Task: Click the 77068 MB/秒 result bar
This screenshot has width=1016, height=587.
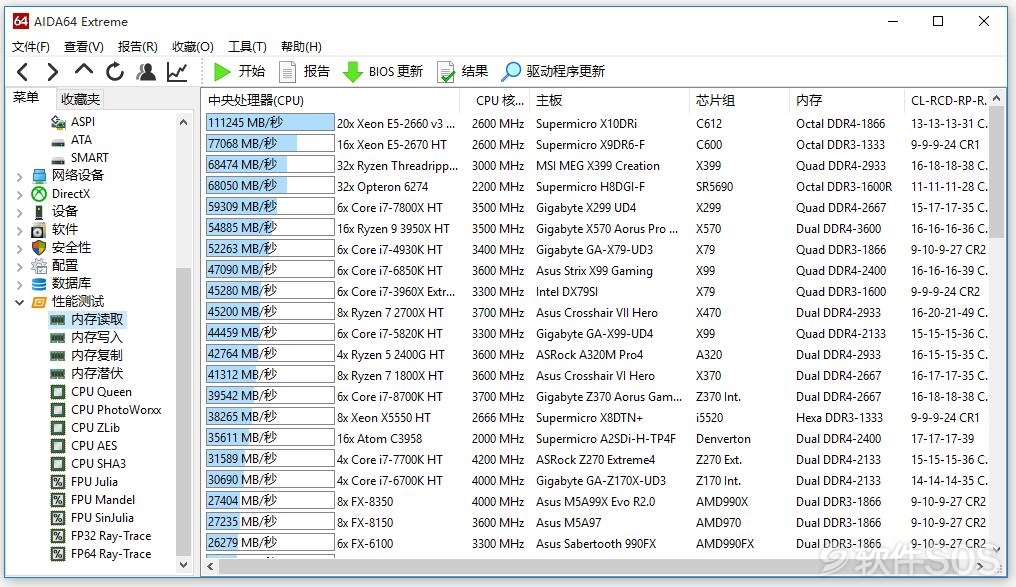Action: (270, 144)
